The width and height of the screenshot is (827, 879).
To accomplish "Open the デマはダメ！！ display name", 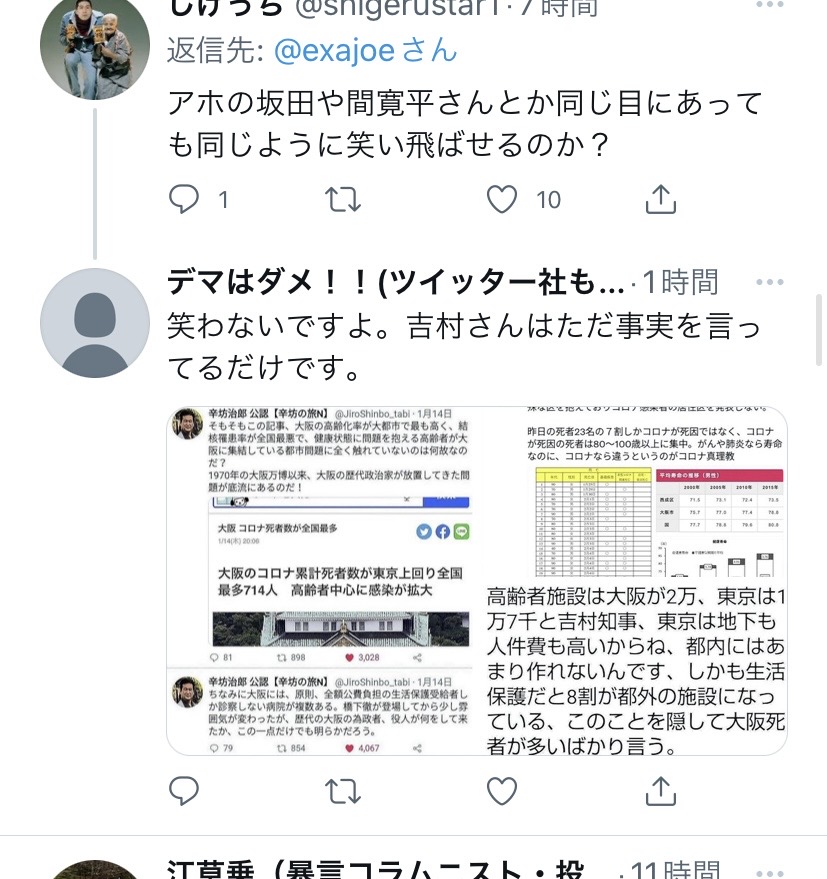I will coord(396,281).
